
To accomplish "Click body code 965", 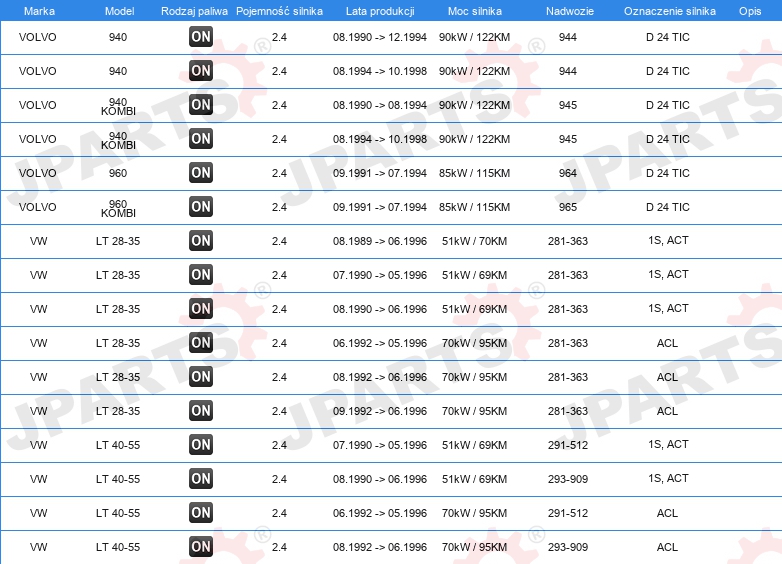I will coord(568,207).
